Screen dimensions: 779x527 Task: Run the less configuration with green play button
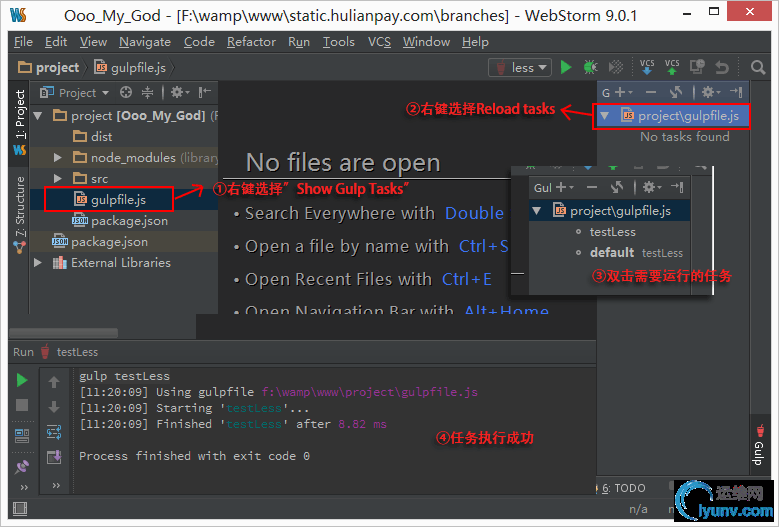pos(565,68)
